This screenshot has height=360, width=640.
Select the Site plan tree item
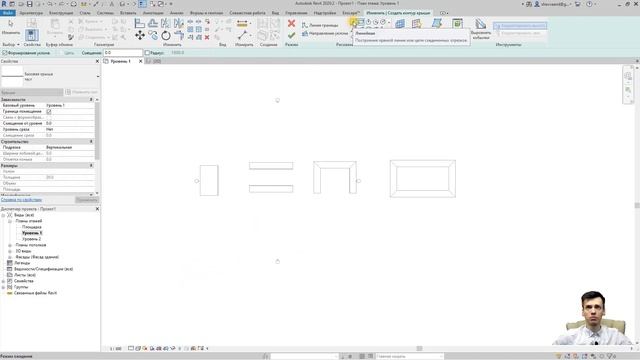(x=31, y=227)
